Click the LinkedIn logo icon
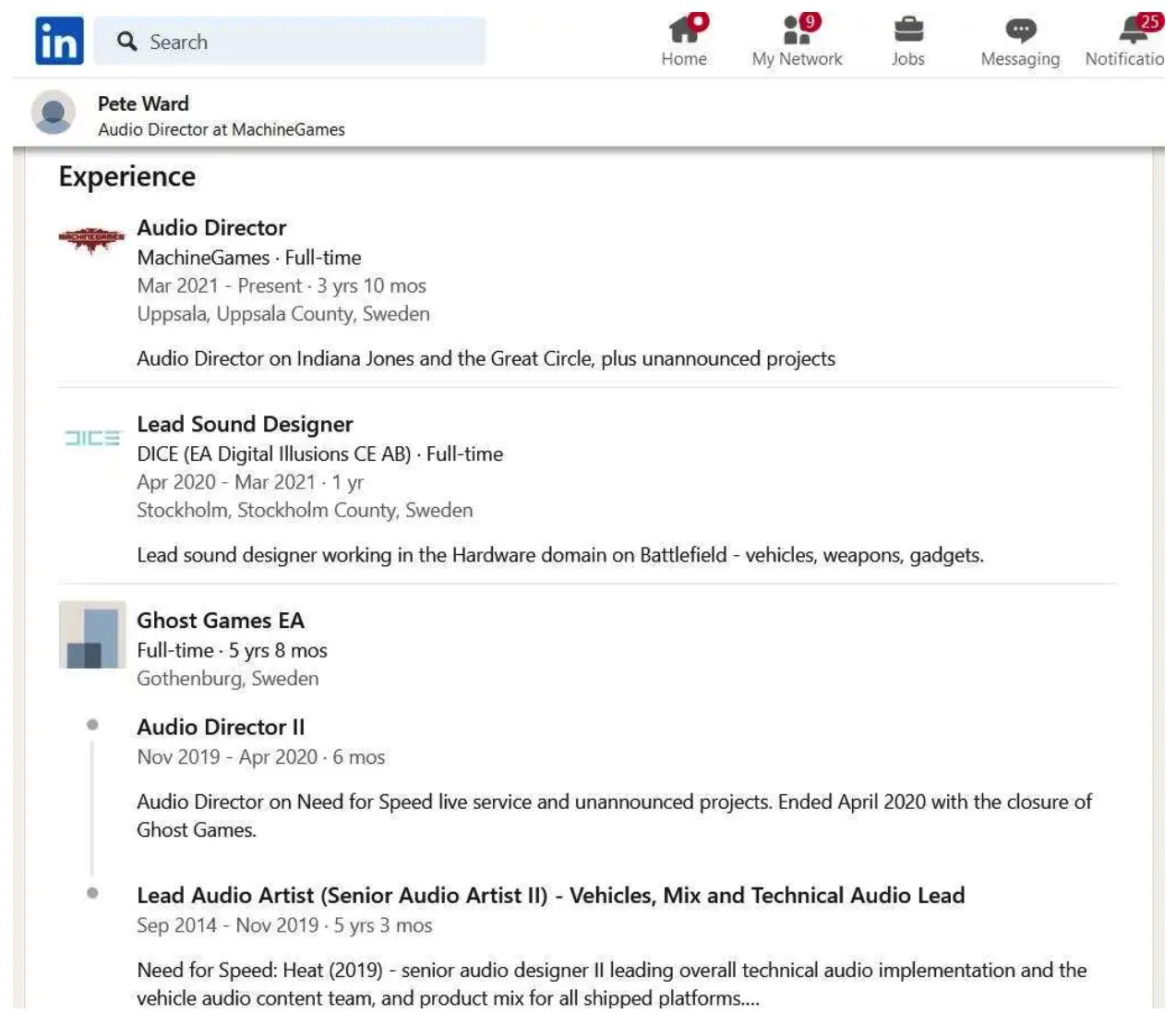The width and height of the screenshot is (1176, 1014). pos(59,42)
